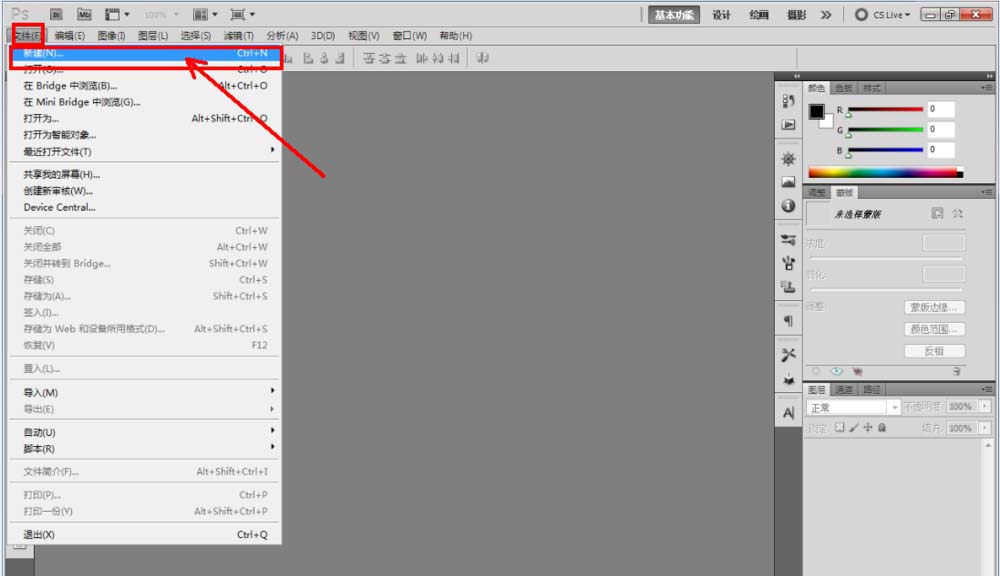1000x576 pixels.
Task: Expand 最近打开文件(T) submenu
Action: 145,151
